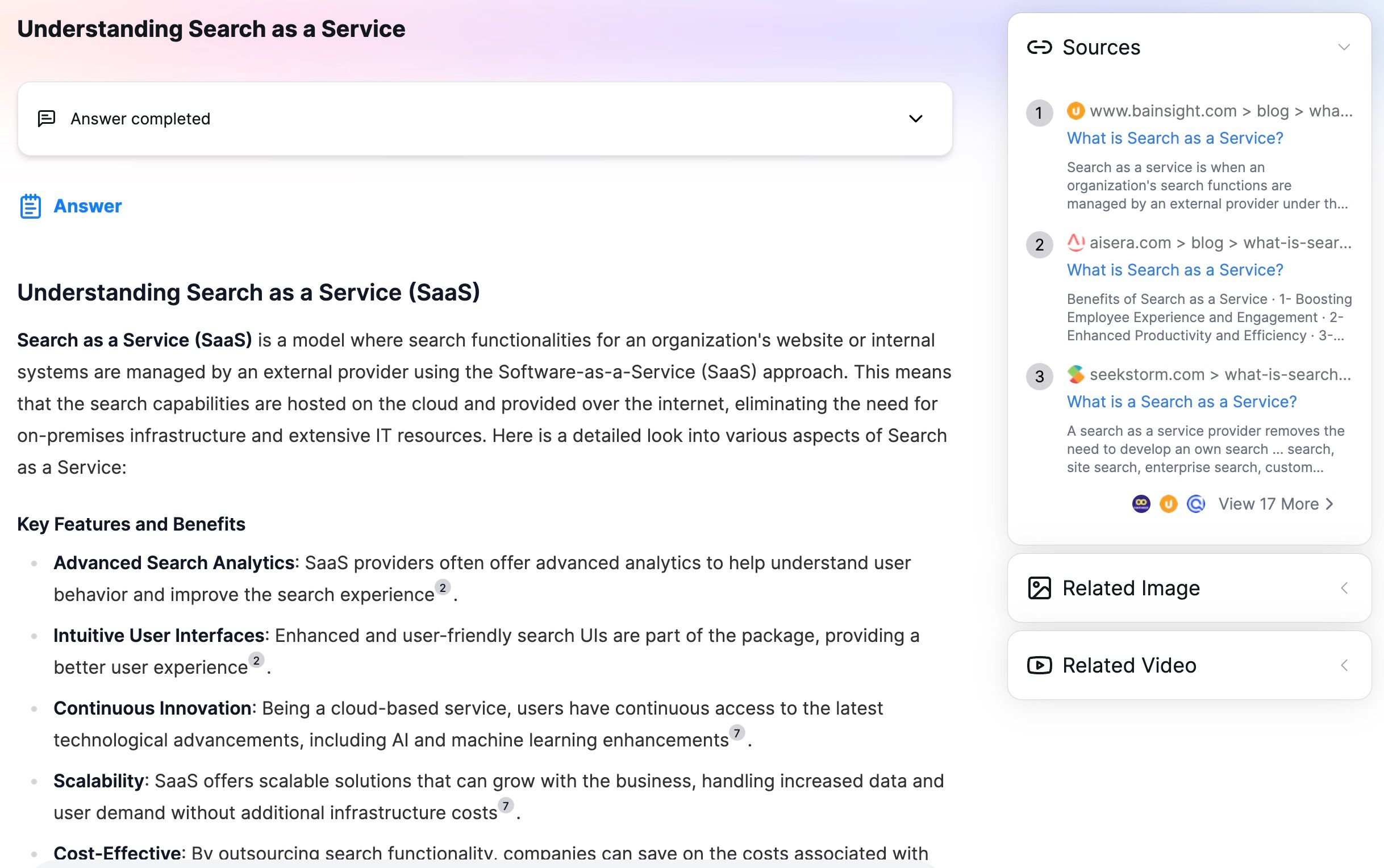Click the bainsight.com favicon icon
The image size is (1384, 868).
tap(1075, 110)
